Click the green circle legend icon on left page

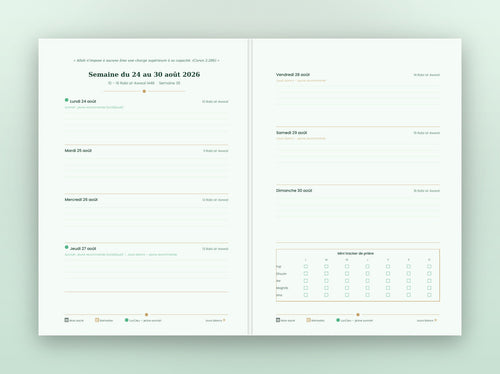pyautogui.click(x=126, y=320)
